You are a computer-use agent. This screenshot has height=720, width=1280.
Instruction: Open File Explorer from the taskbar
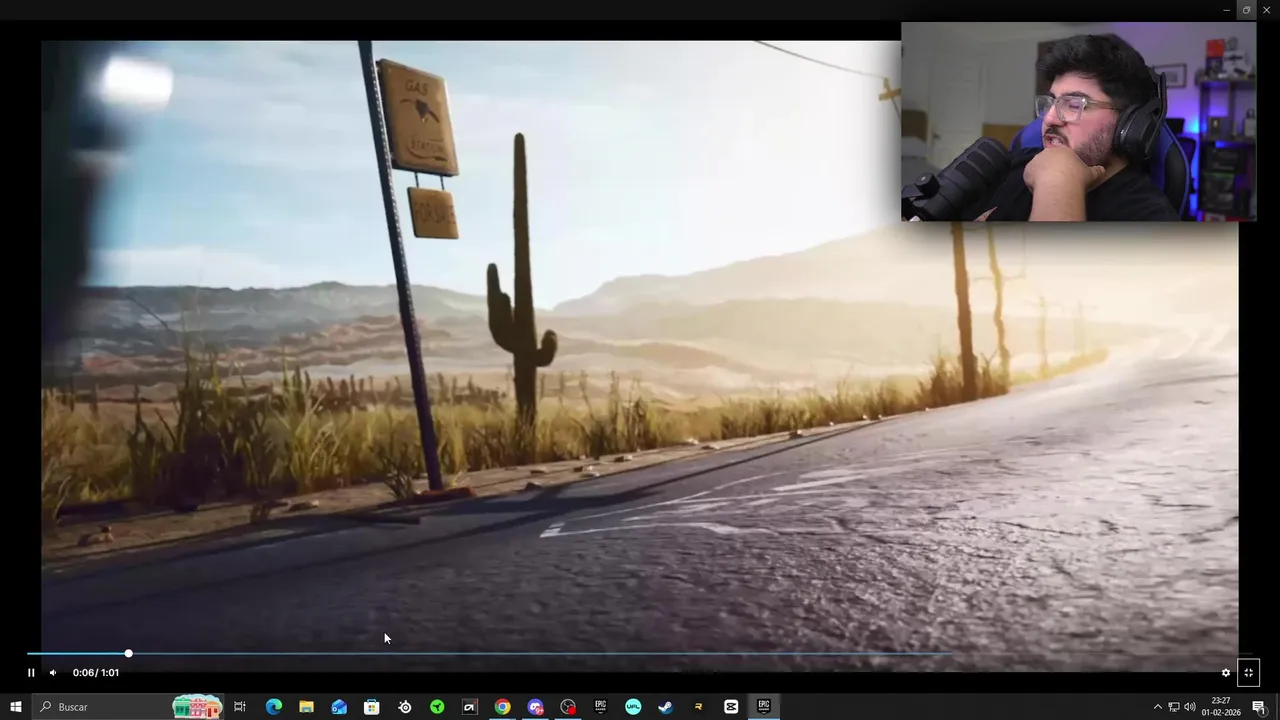306,707
